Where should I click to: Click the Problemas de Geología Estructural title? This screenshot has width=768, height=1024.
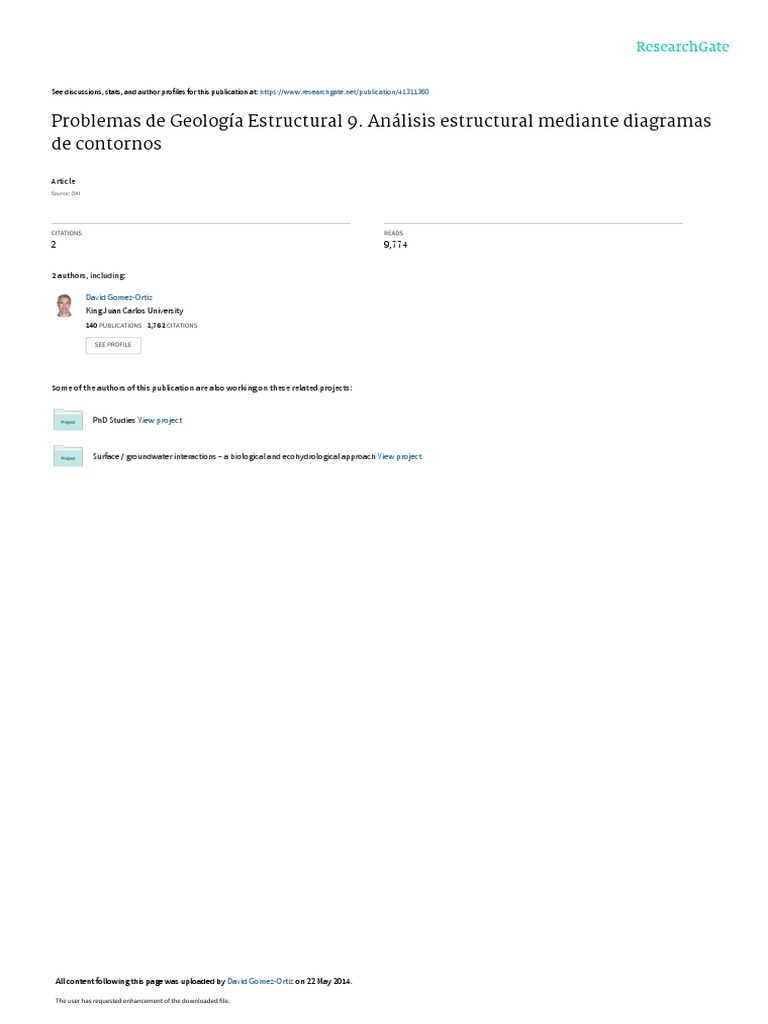(381, 132)
